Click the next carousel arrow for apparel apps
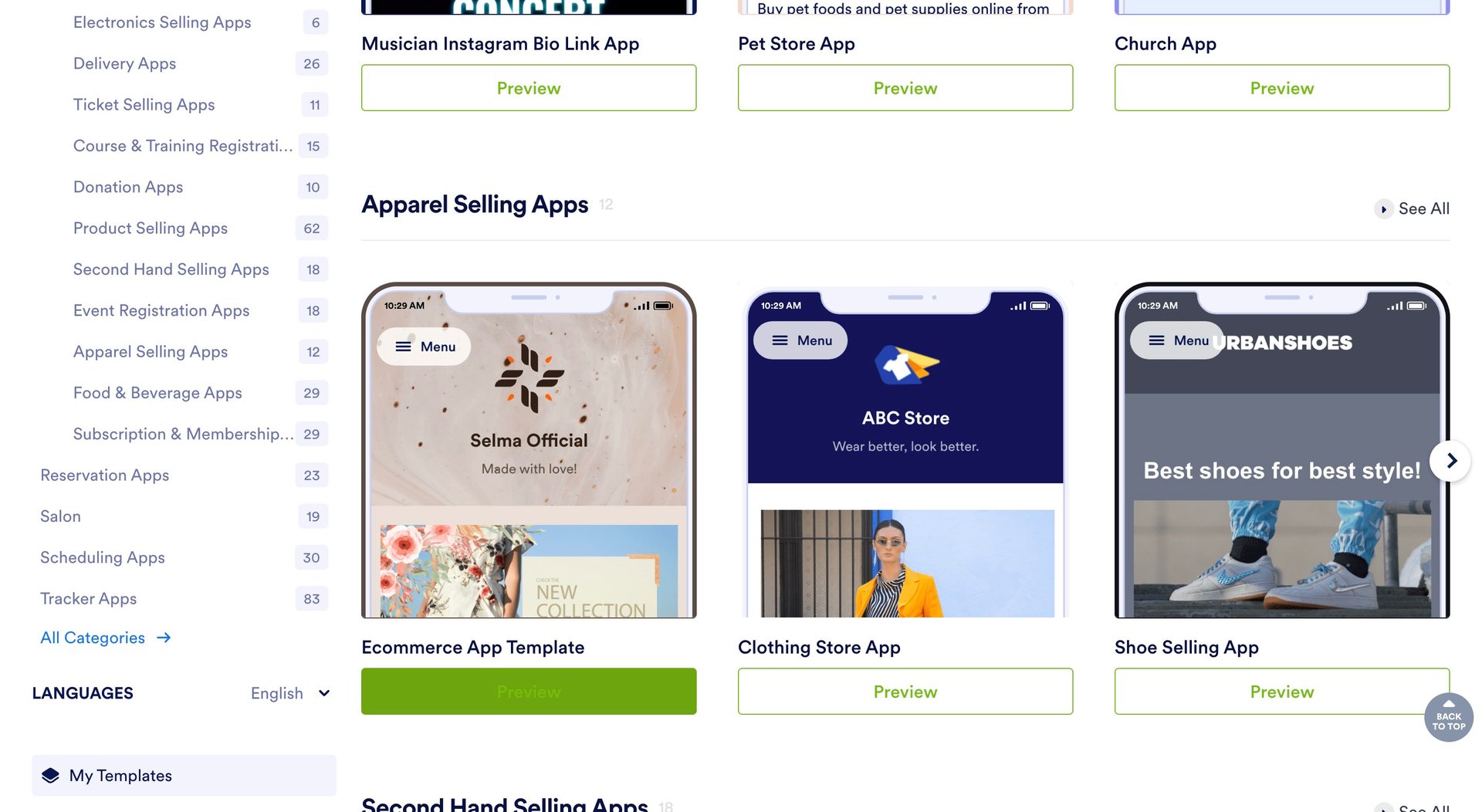This screenshot has width=1482, height=812. coord(1450,461)
